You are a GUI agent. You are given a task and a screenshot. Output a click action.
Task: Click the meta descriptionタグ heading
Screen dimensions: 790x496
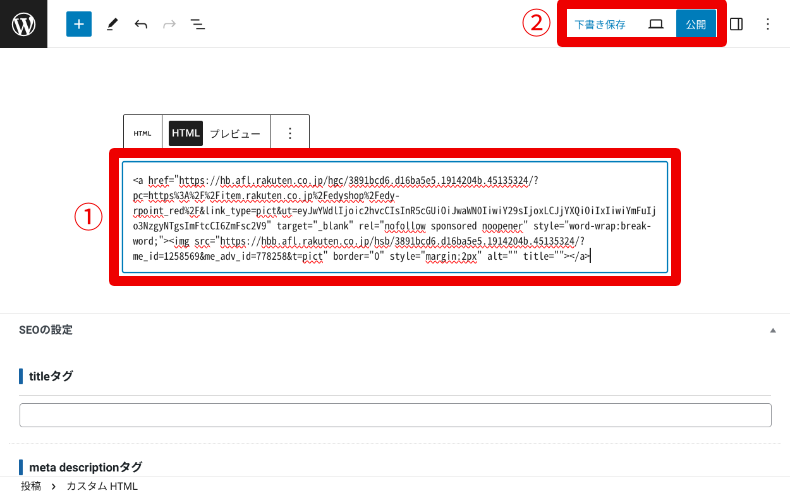[85, 467]
